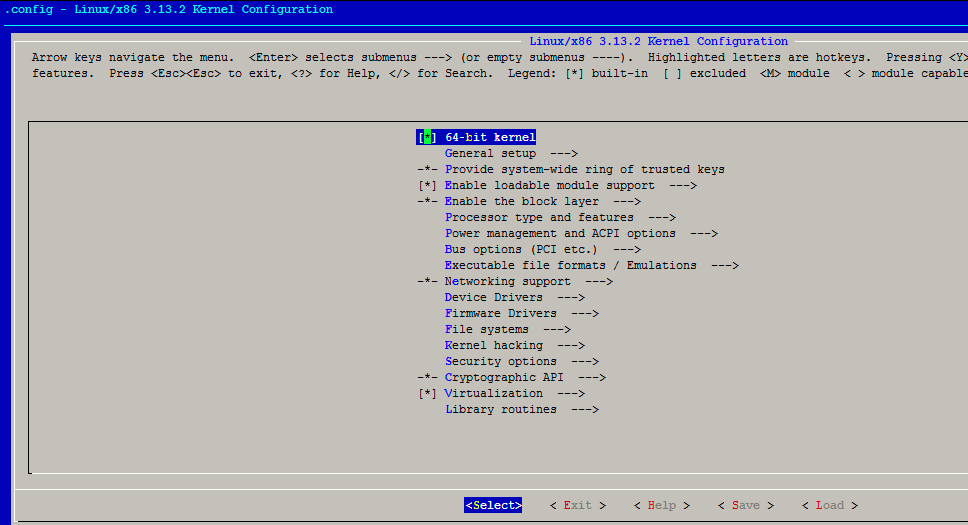The width and height of the screenshot is (968, 525).
Task: Toggle the 64-bit kernel checkbox
Action: pyautogui.click(x=427, y=137)
